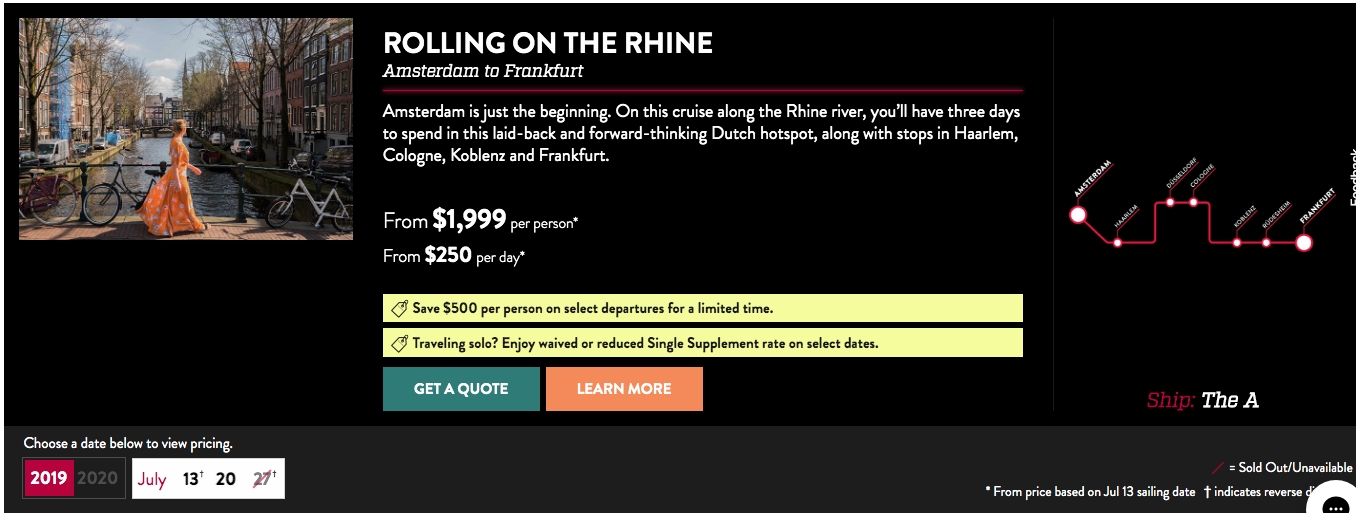Choose the July 20 sailing date
The width and height of the screenshot is (1356, 513).
pyautogui.click(x=226, y=479)
